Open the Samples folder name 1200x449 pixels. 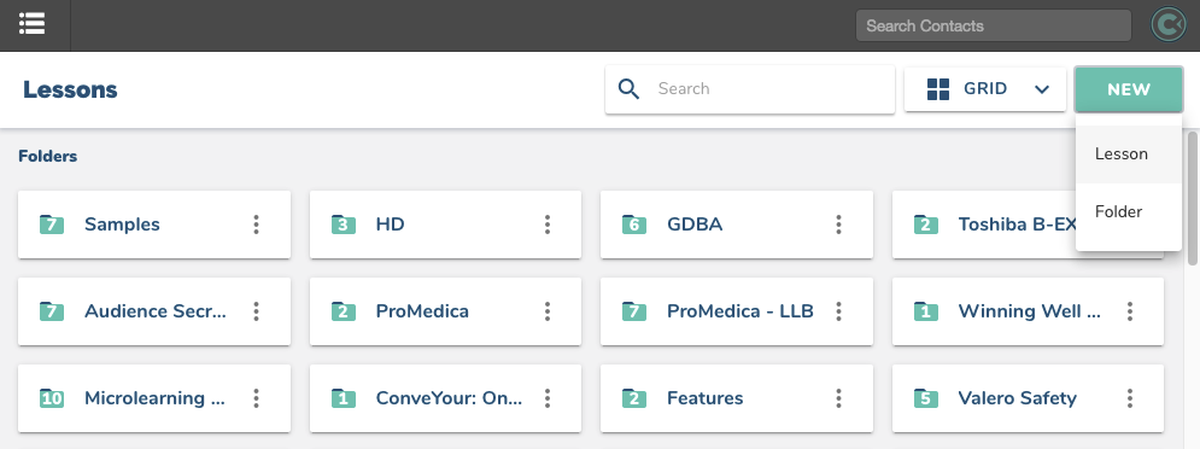coord(122,225)
